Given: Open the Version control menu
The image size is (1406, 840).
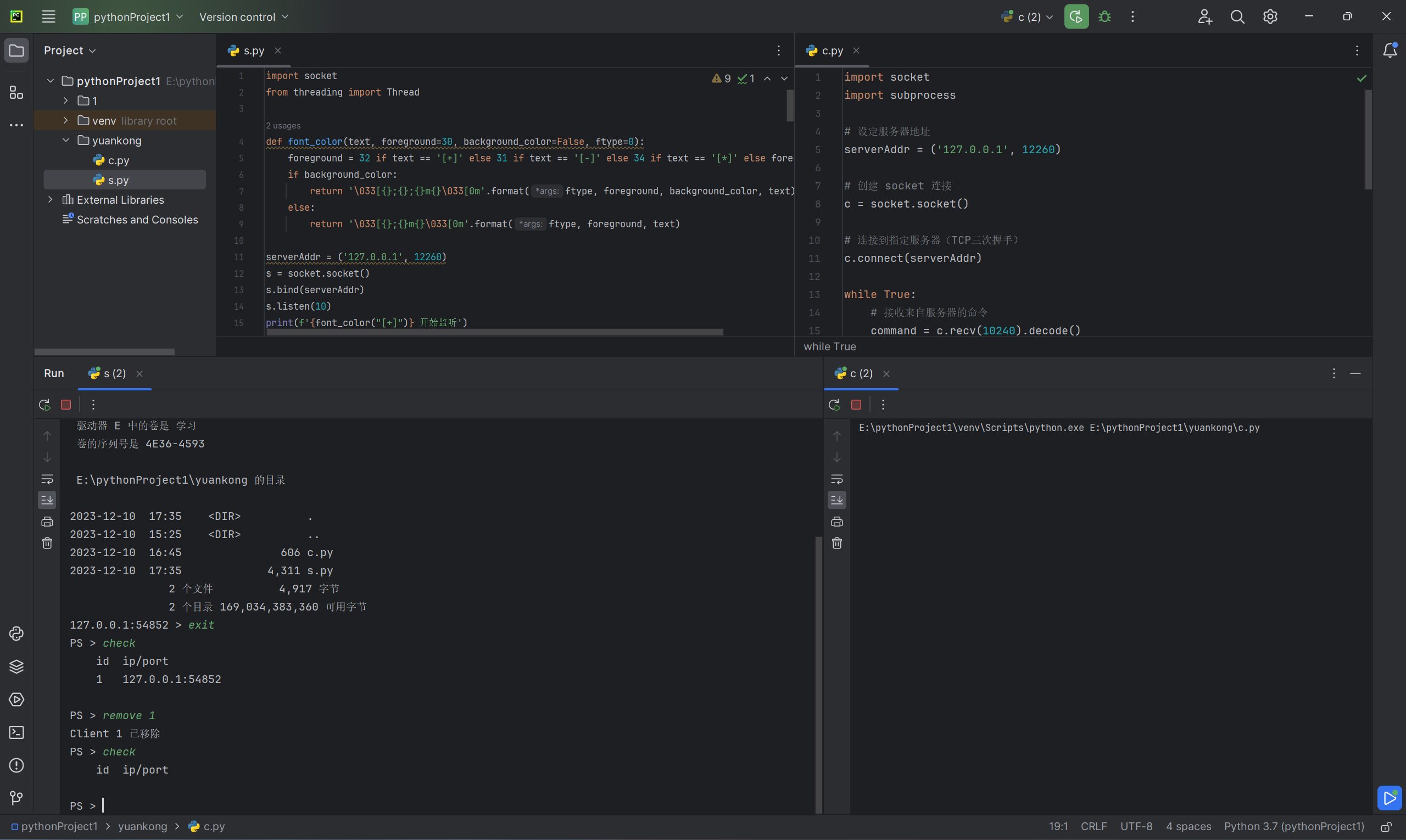Looking at the screenshot, I should click(243, 17).
